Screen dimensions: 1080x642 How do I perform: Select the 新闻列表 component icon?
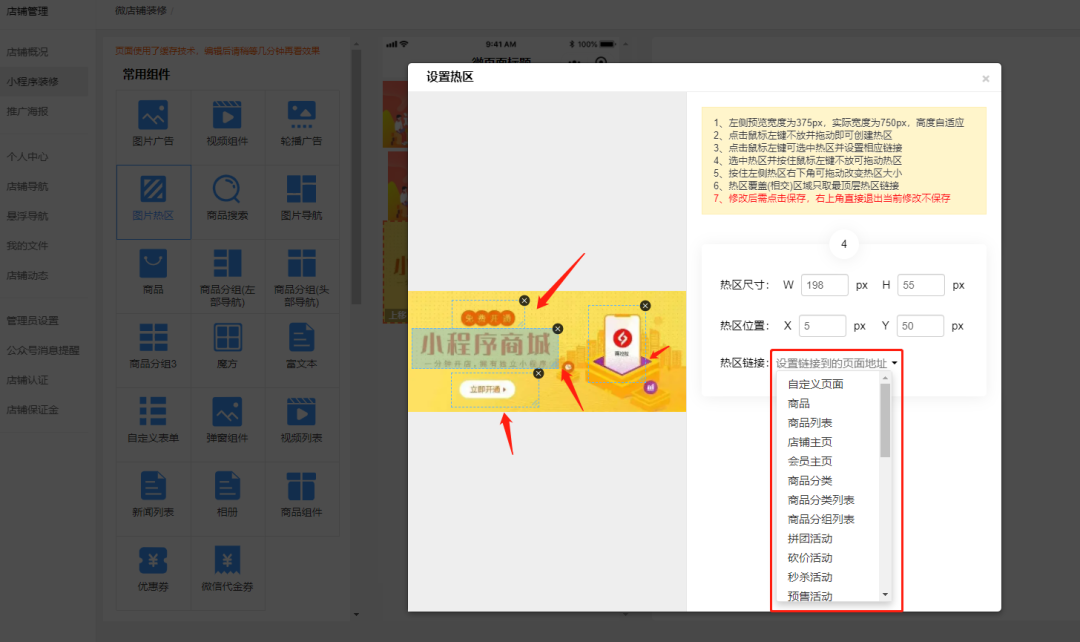(x=153, y=486)
